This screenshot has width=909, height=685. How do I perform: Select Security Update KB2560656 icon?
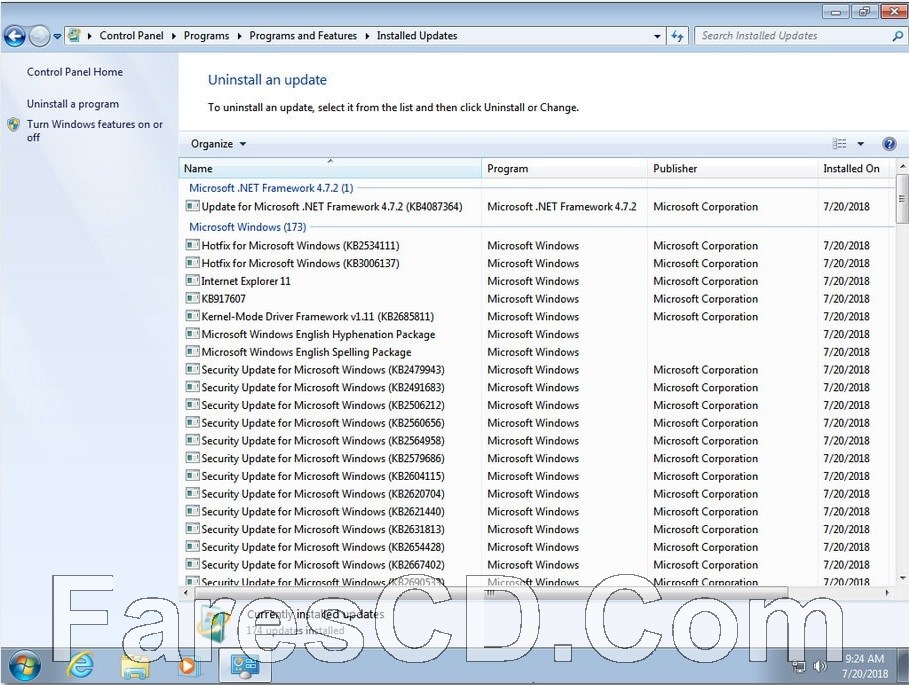[192, 422]
